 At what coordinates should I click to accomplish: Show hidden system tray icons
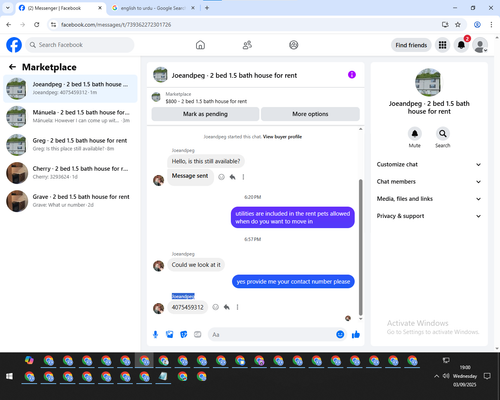click(x=436, y=376)
